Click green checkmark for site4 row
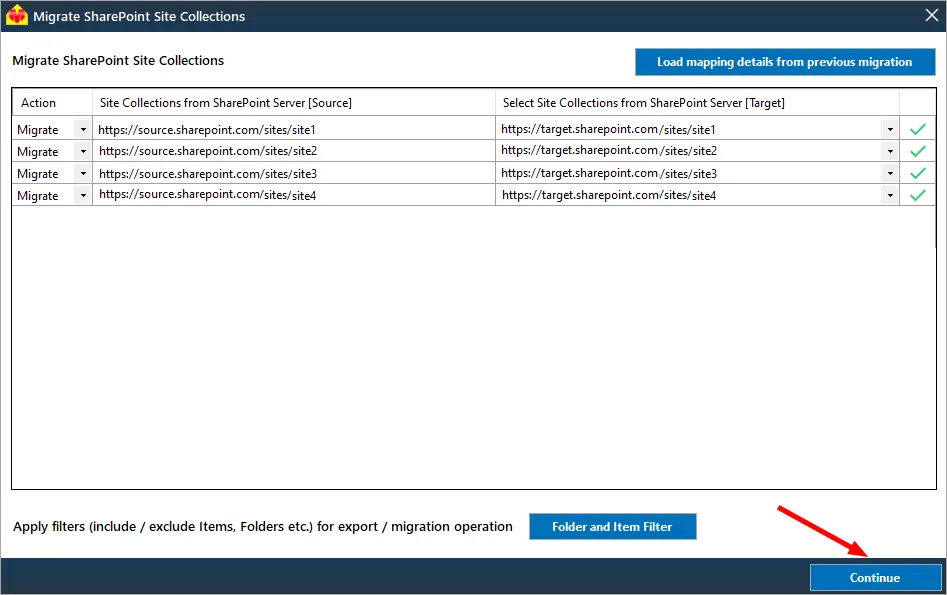The image size is (947, 595). coord(917,195)
